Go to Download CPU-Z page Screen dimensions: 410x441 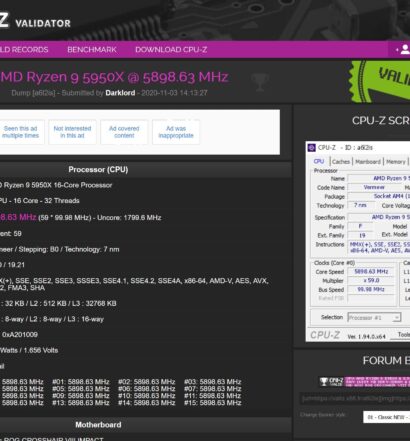171,50
